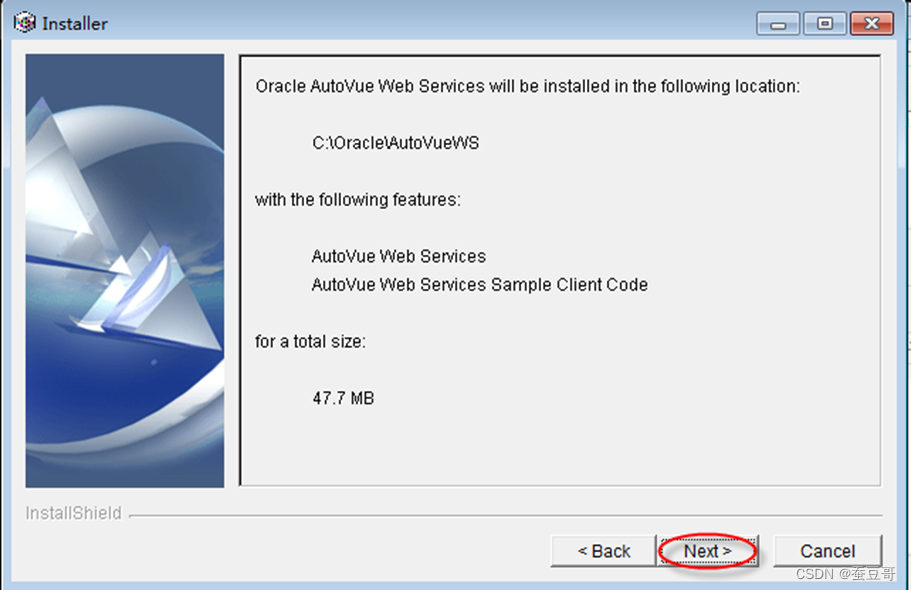The height and width of the screenshot is (590, 911).
Task: Click the Installer window title text
Action: pos(75,24)
